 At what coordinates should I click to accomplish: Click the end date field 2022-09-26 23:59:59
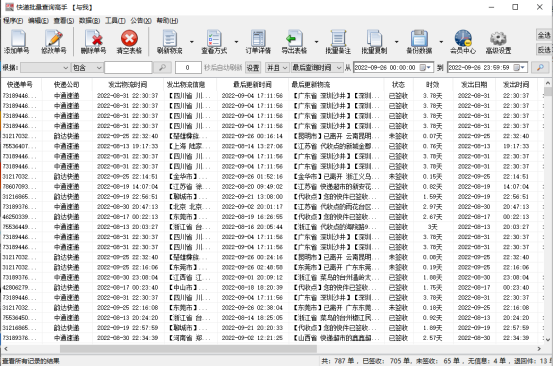pos(487,67)
